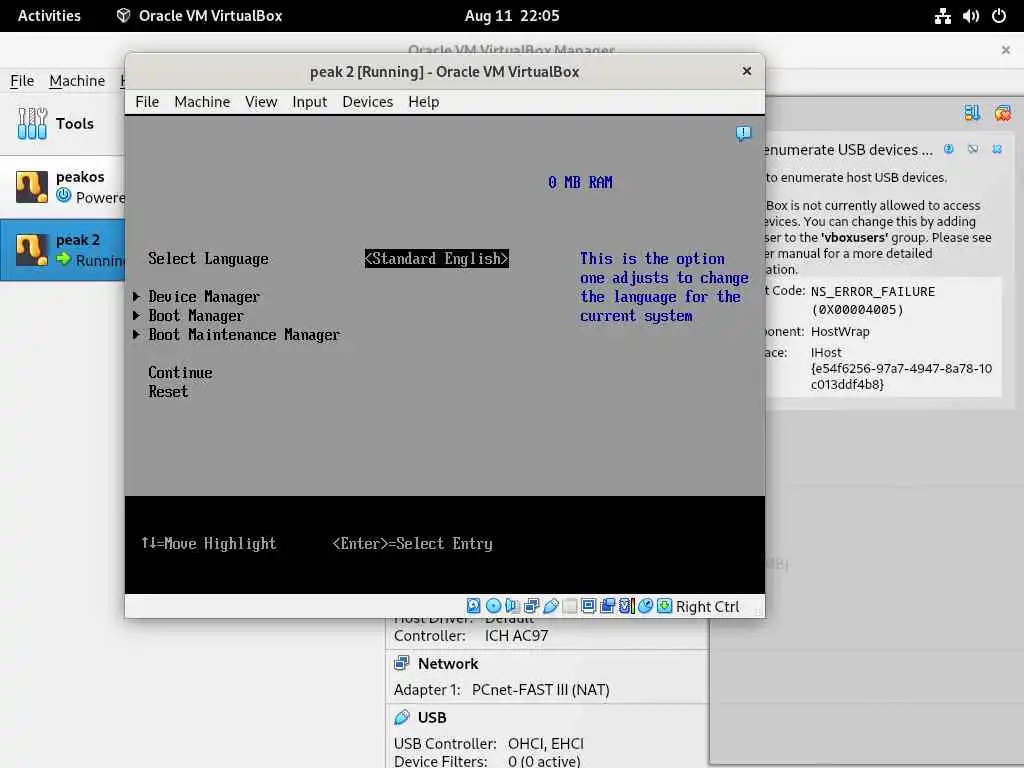
Task: Open the Input menu
Action: click(x=310, y=102)
